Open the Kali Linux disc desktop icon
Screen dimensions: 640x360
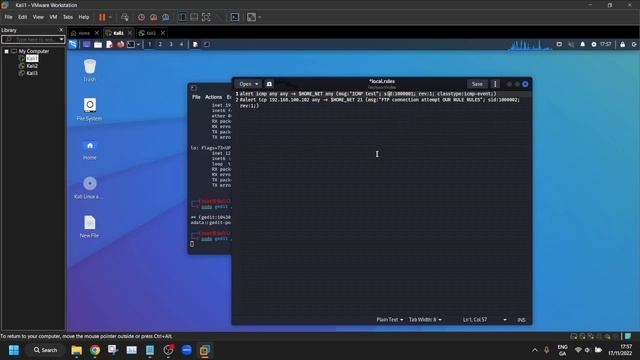coord(89,188)
